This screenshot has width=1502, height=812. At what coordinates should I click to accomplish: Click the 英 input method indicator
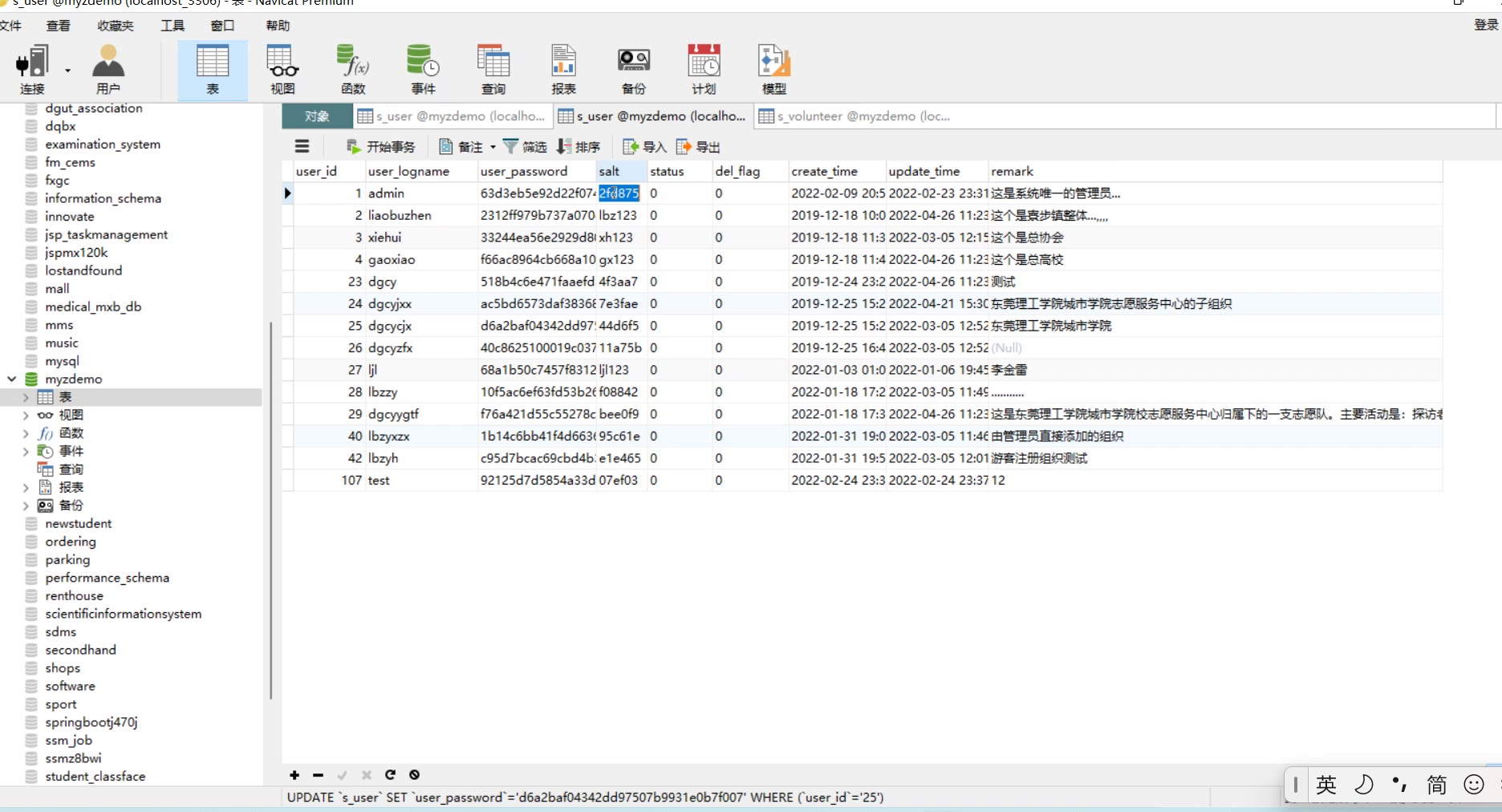click(x=1326, y=785)
